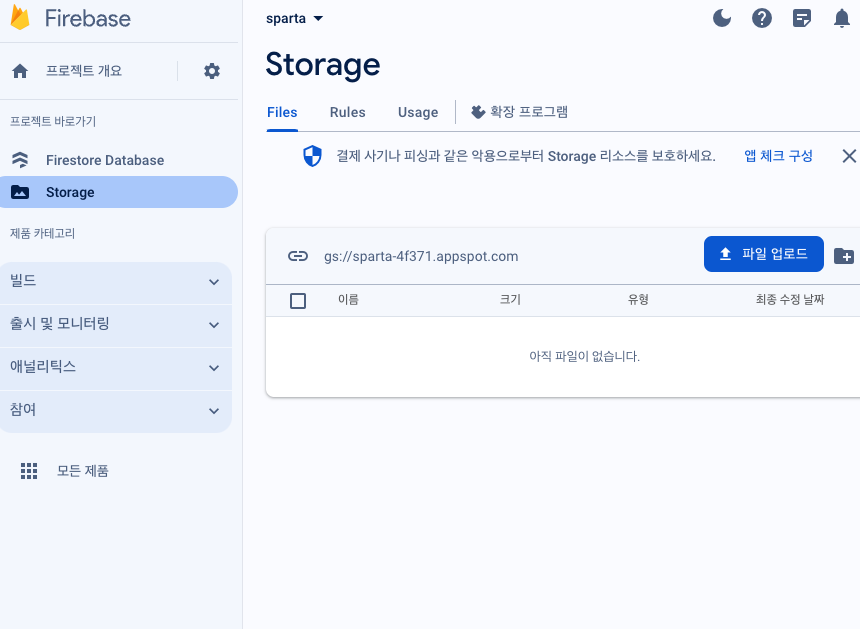This screenshot has height=629, width=860.
Task: Click the Firebase wordmark text
Action: (88, 19)
